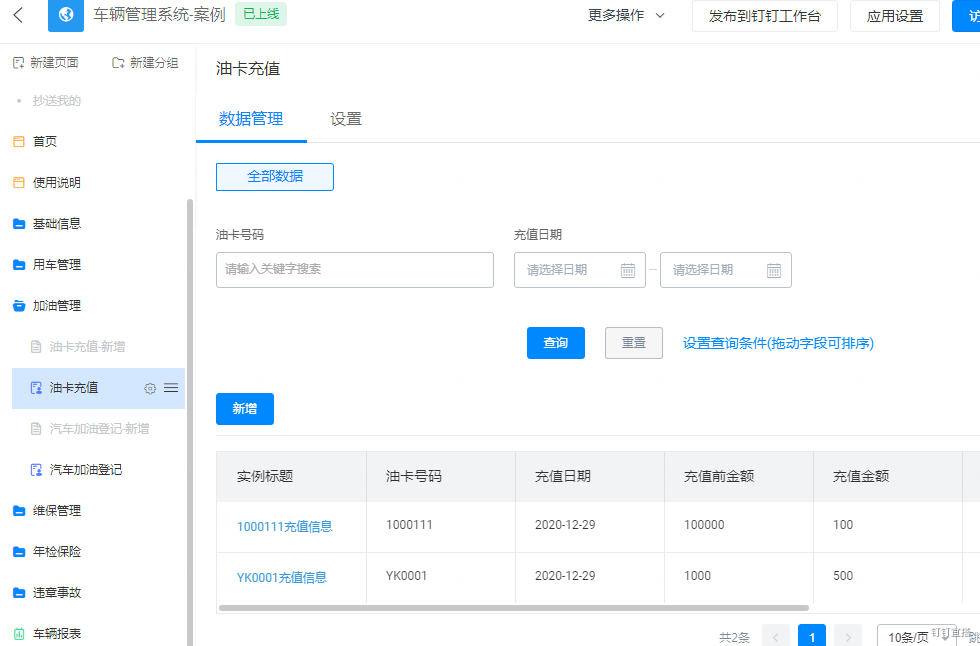
Task: Click the 用车管理 folder icon
Action: tap(19, 265)
